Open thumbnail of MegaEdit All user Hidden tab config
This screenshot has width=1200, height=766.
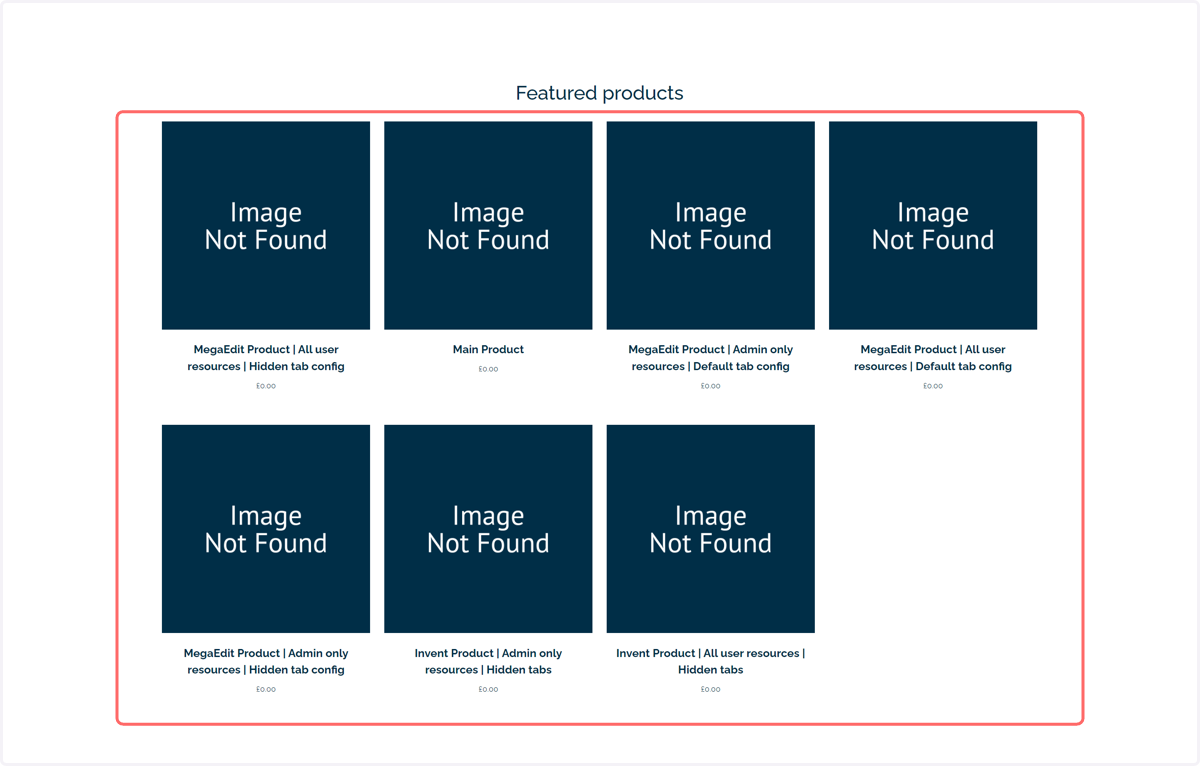pyautogui.click(x=266, y=225)
